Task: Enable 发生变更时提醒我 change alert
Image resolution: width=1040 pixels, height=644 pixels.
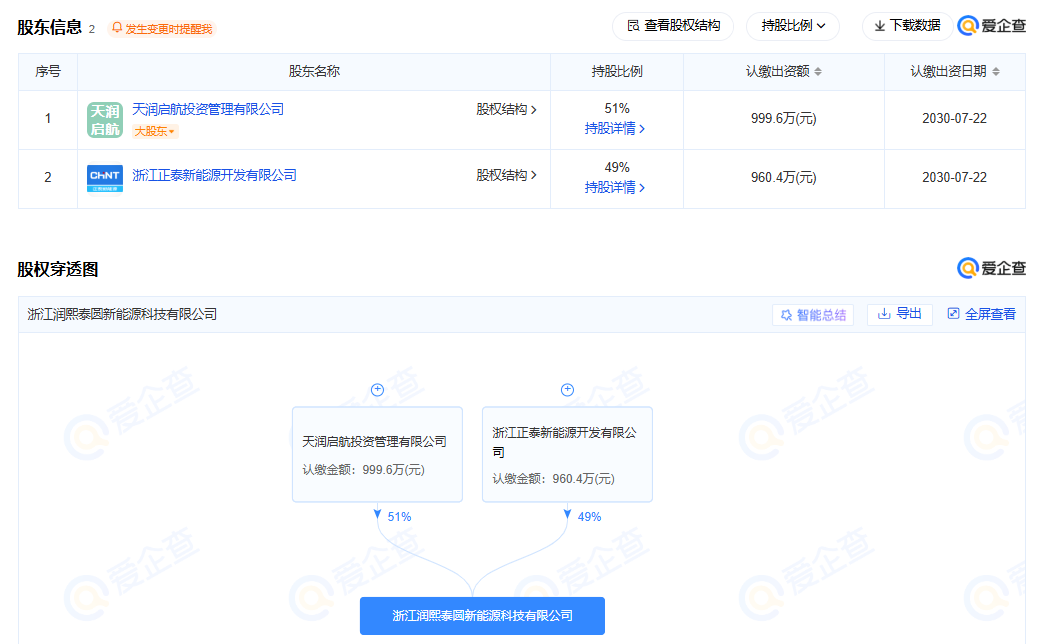Action: (x=161, y=29)
